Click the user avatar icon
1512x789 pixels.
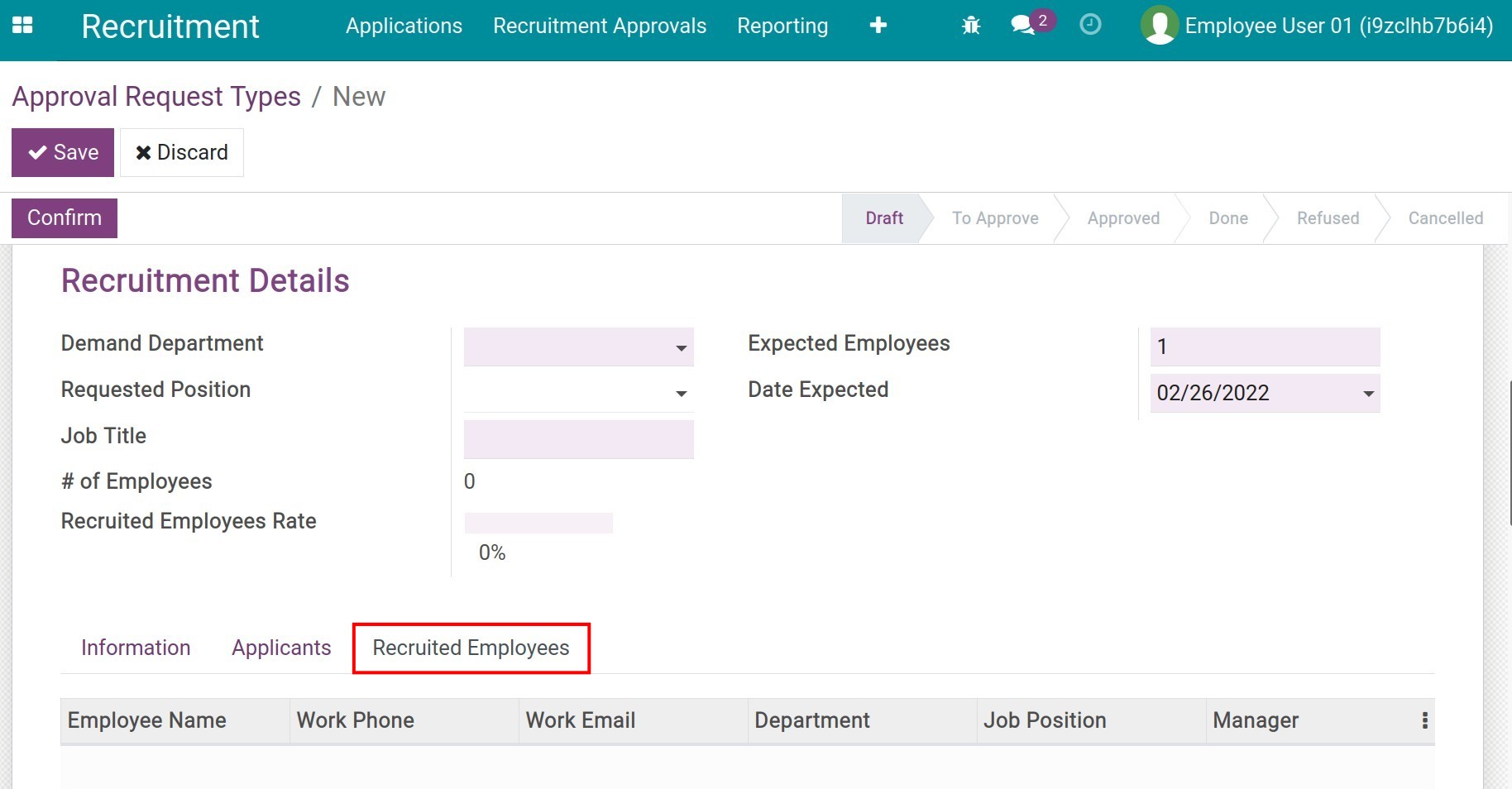[x=1159, y=26]
